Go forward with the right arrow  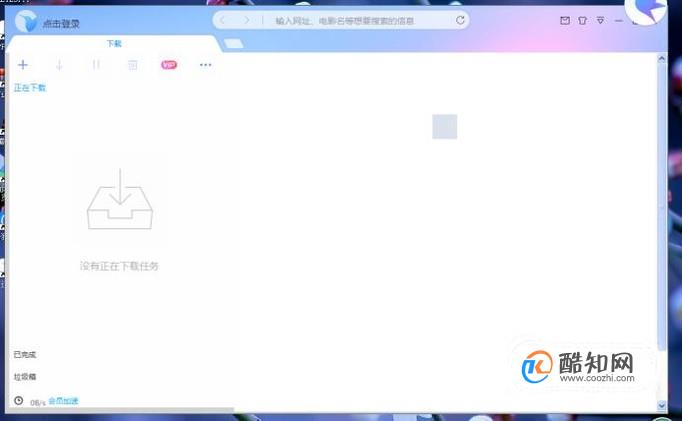pyautogui.click(x=247, y=20)
